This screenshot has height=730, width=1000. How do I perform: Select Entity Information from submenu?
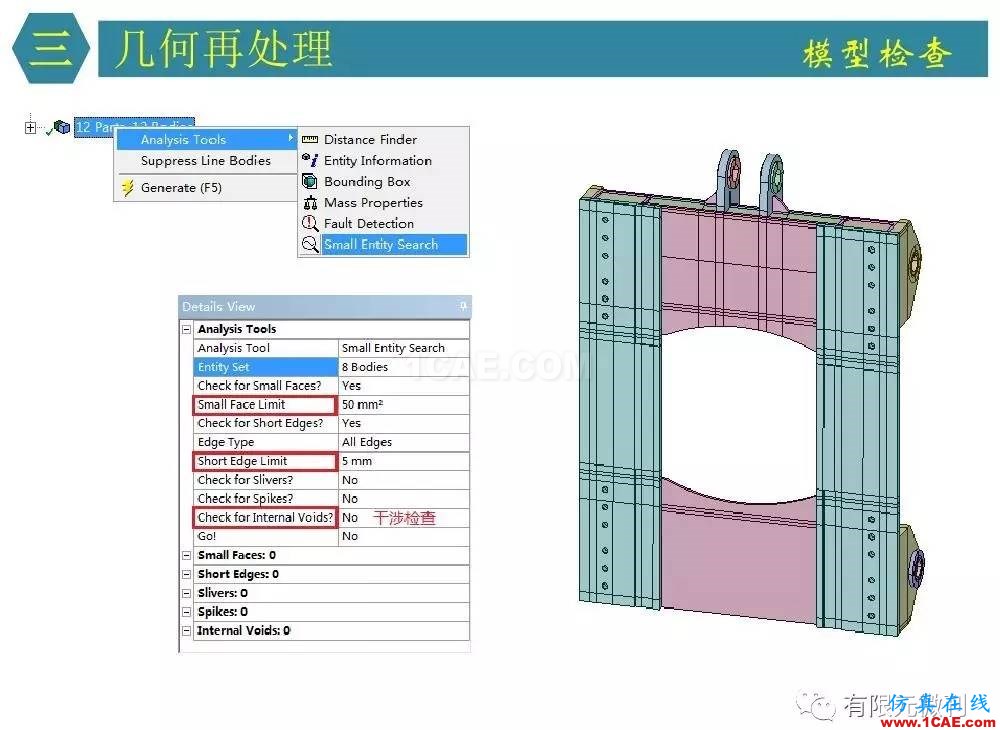point(384,161)
